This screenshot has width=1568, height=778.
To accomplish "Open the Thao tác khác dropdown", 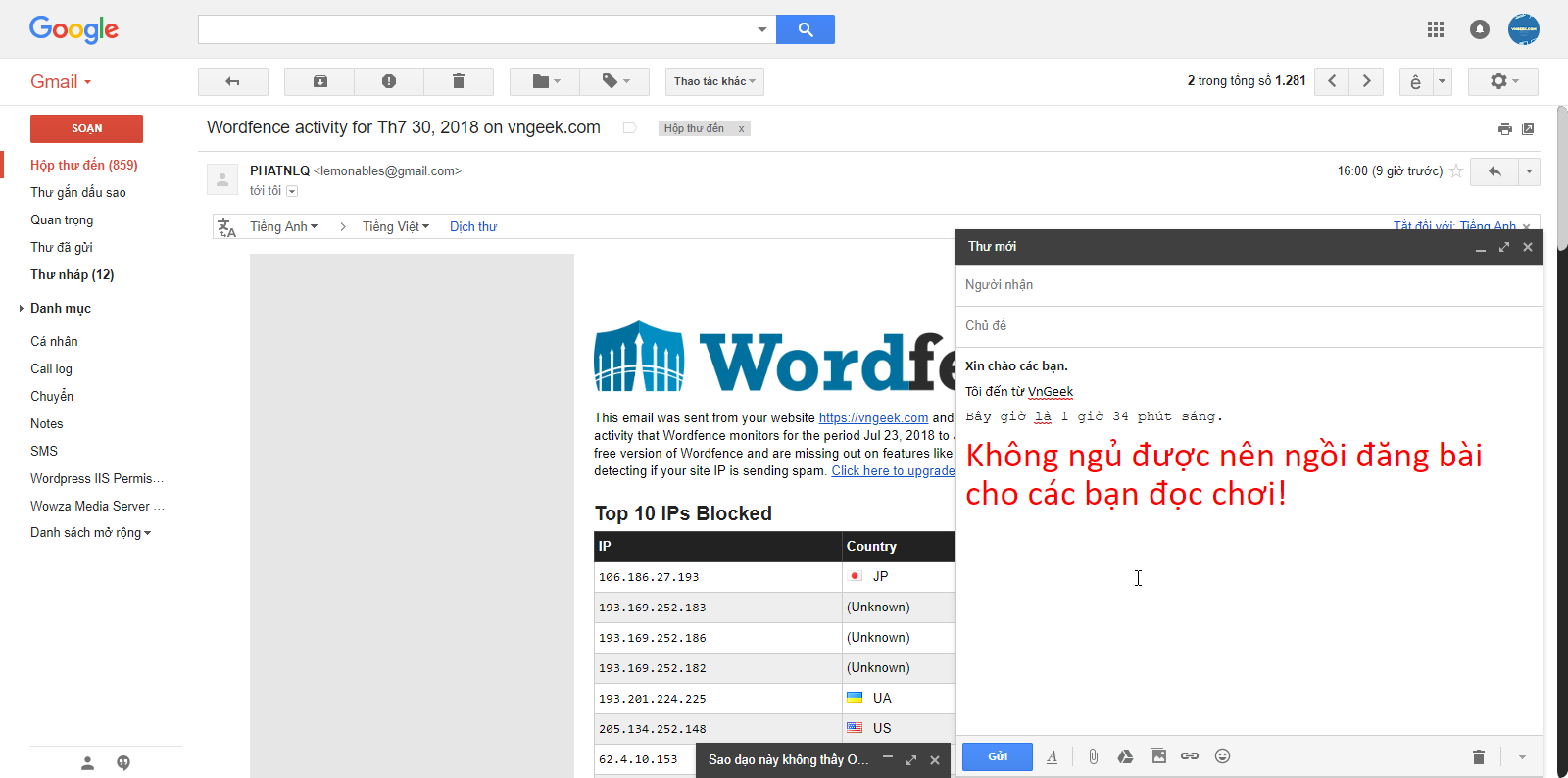I will coord(714,81).
